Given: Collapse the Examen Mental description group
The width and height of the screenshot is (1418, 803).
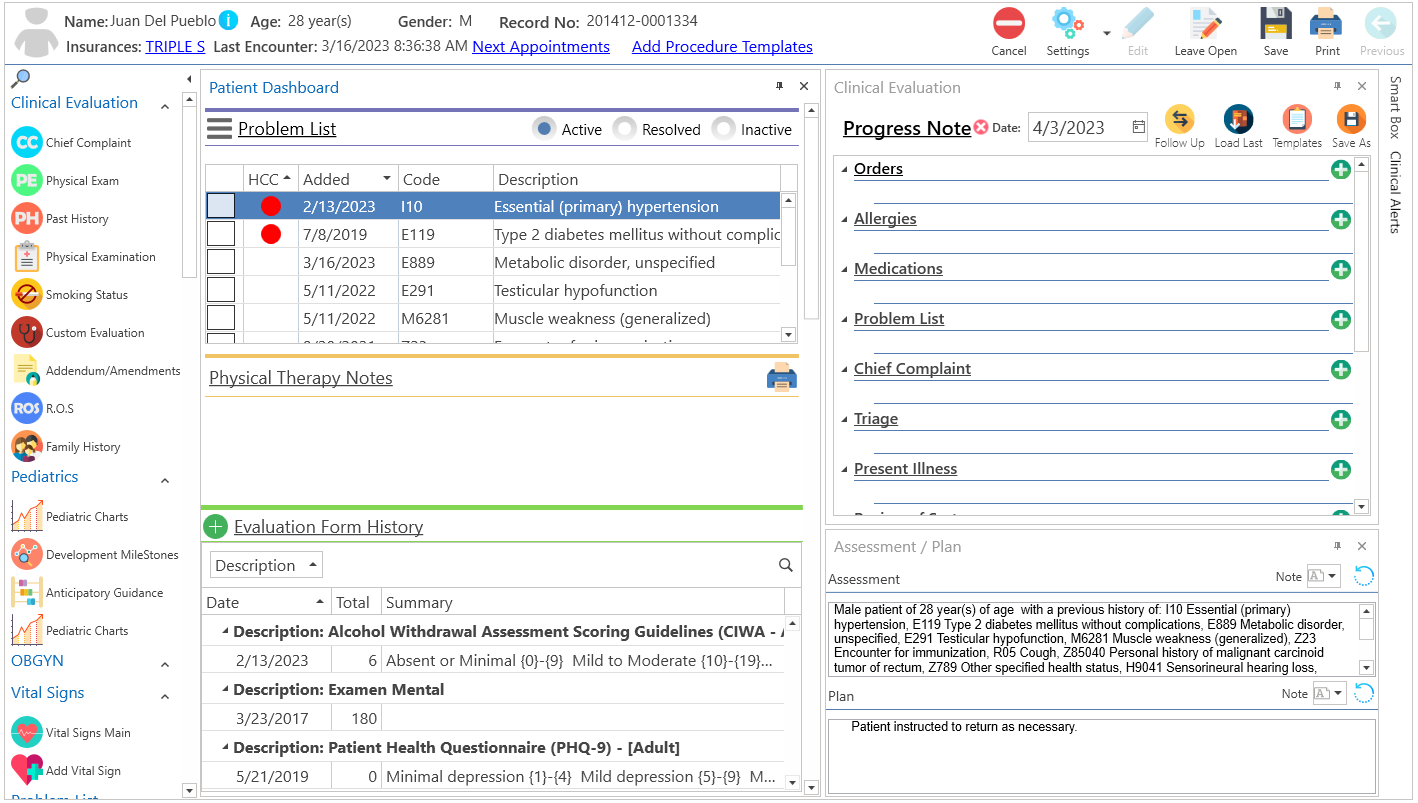Looking at the screenshot, I should [x=225, y=689].
